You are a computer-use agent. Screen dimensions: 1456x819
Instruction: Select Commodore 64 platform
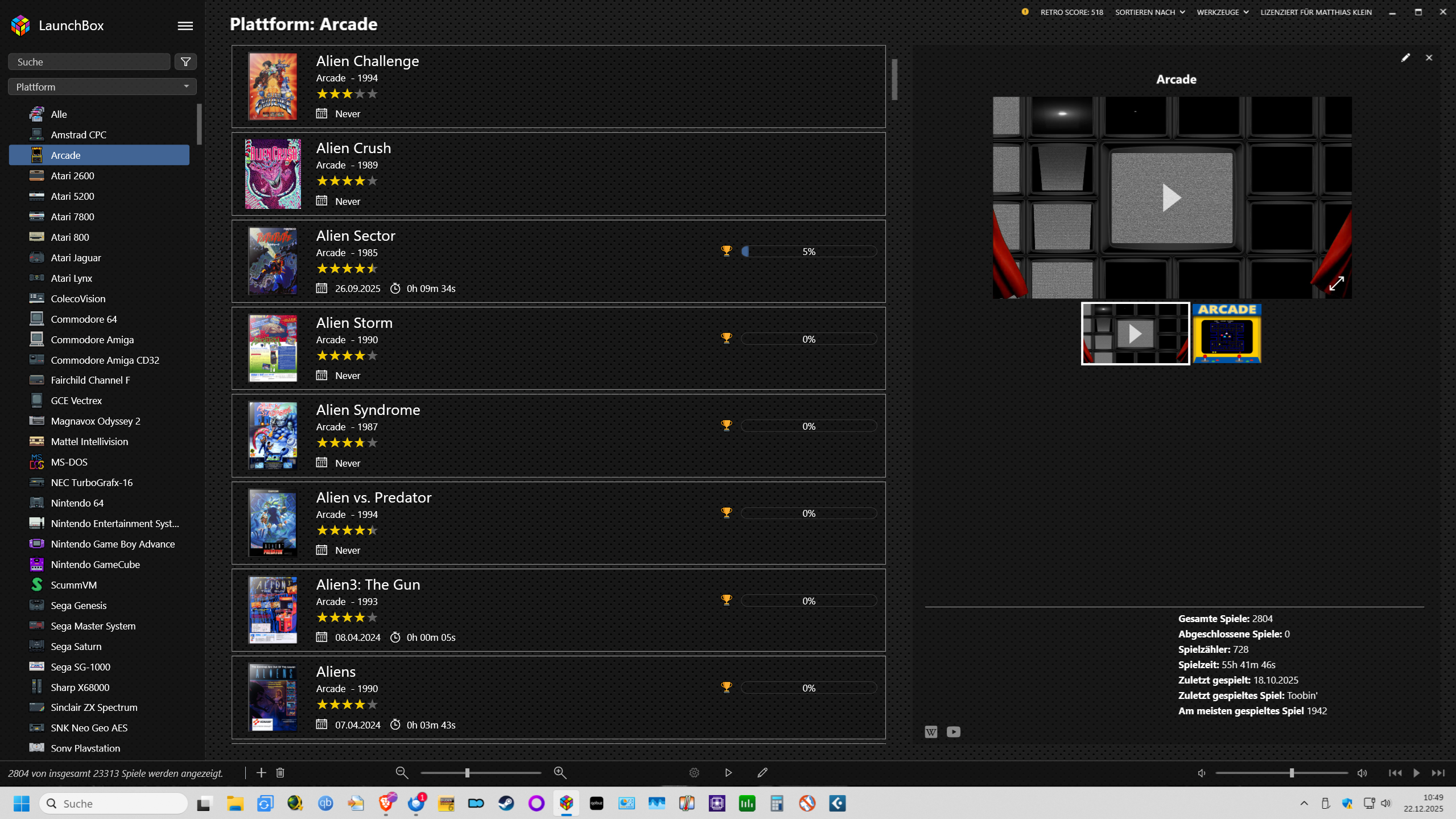[84, 319]
